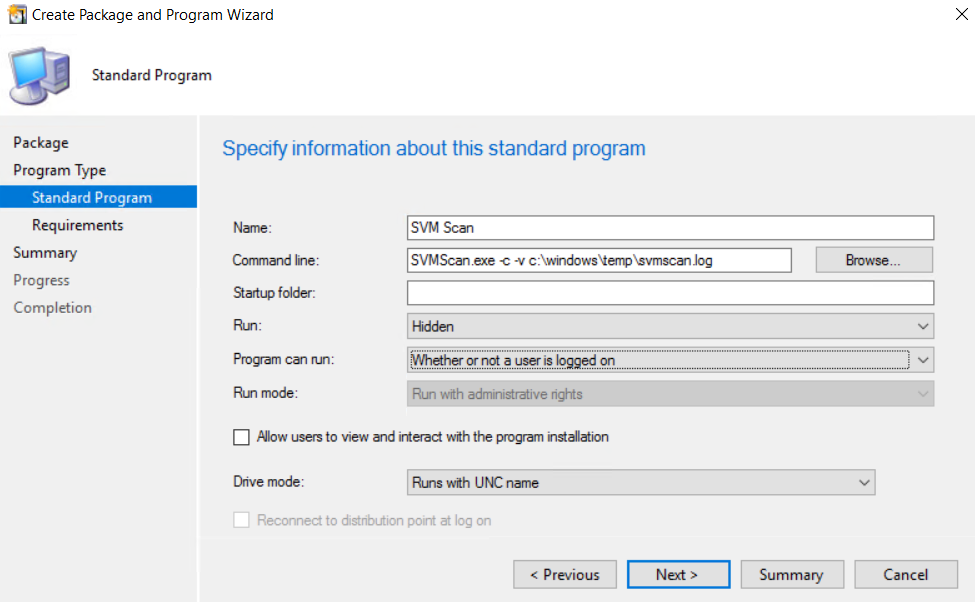
Task: Click the wizard icon in the title bar
Action: (x=17, y=15)
